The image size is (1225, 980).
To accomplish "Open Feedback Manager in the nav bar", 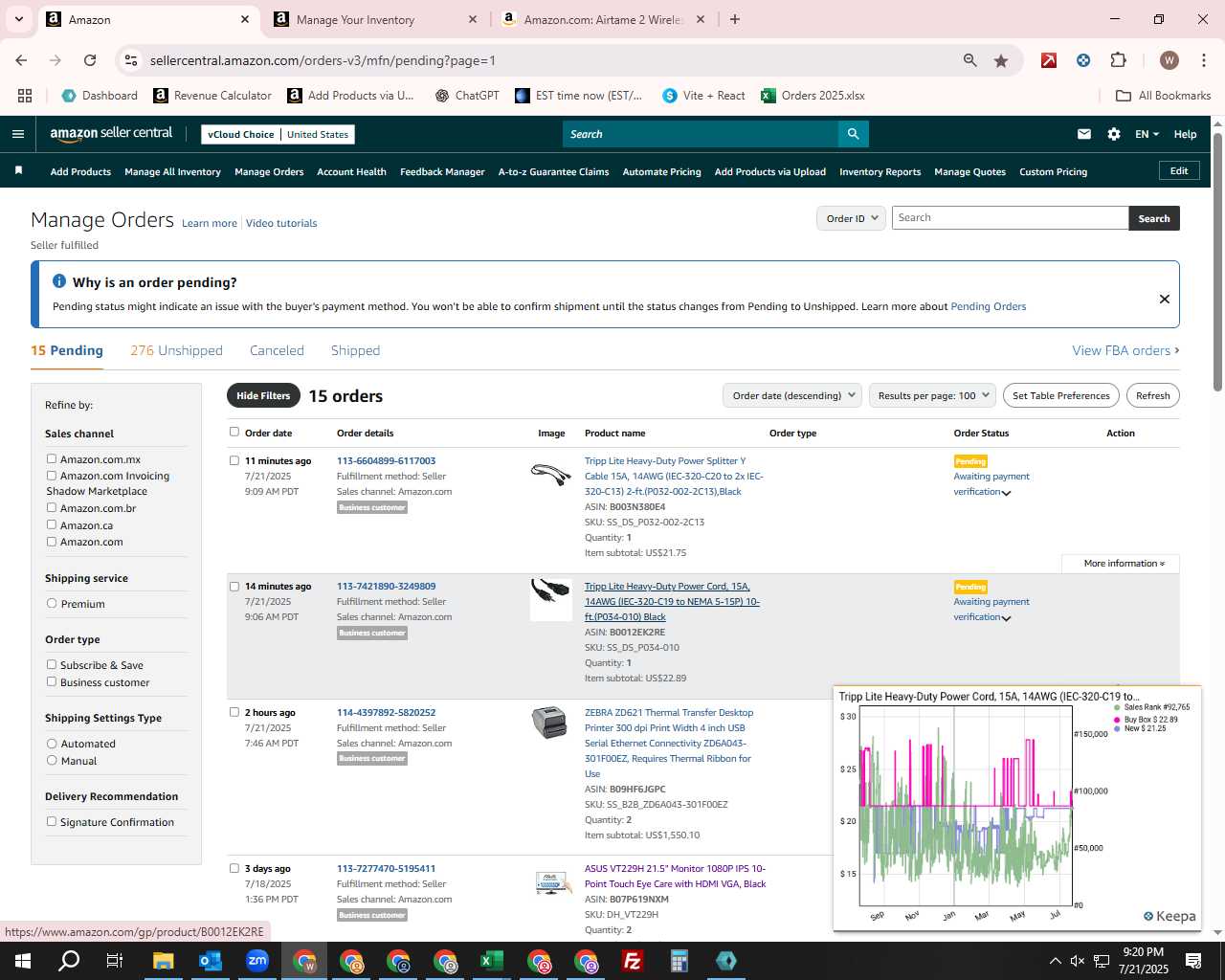I will pyautogui.click(x=442, y=172).
